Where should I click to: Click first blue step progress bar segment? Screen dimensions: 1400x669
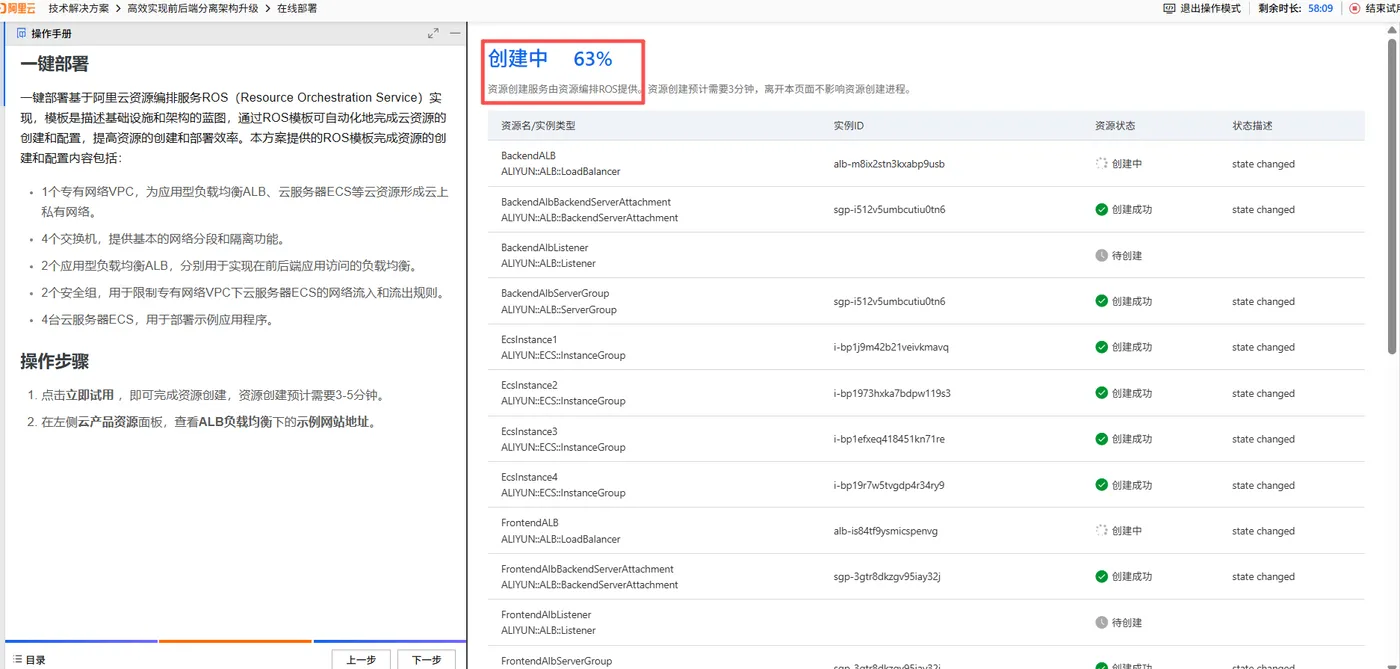click(81, 641)
